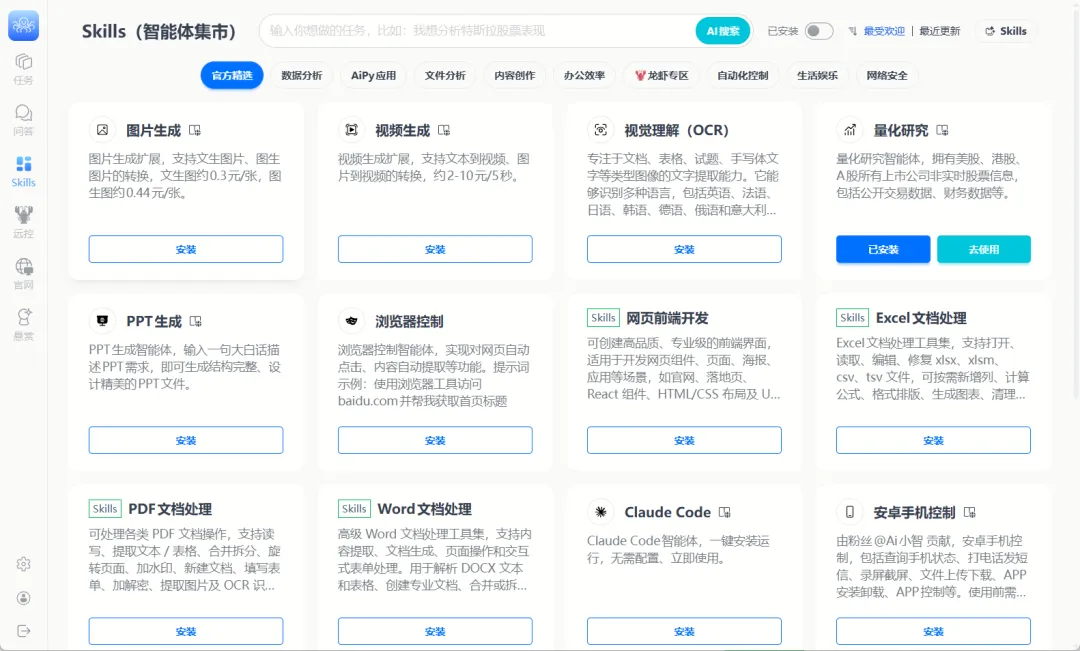This screenshot has width=1080, height=651.
Task: Select the 办公效率 category tab
Action: tap(584, 76)
